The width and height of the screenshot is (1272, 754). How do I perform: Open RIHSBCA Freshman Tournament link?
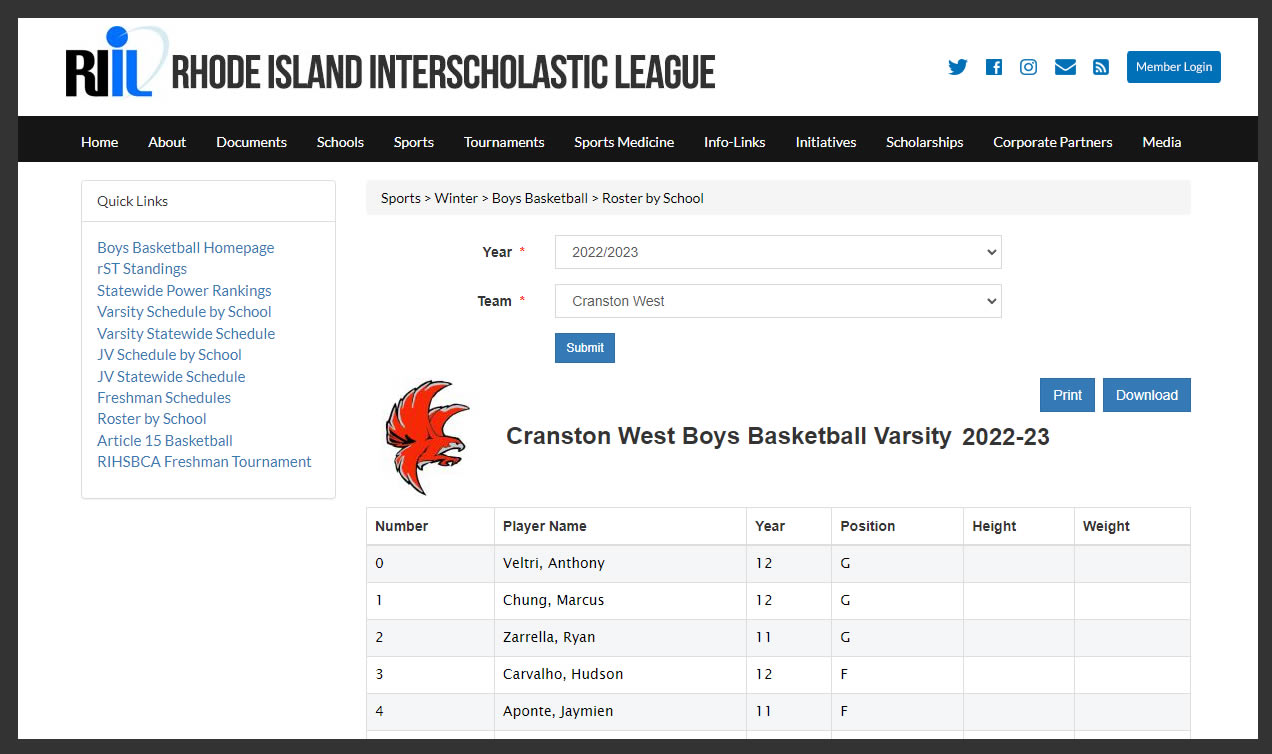coord(204,462)
